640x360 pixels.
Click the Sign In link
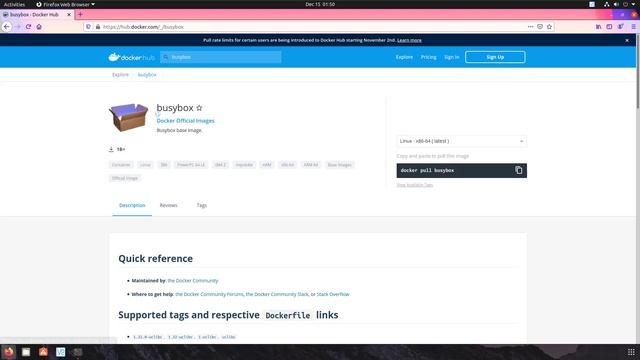[452, 57]
